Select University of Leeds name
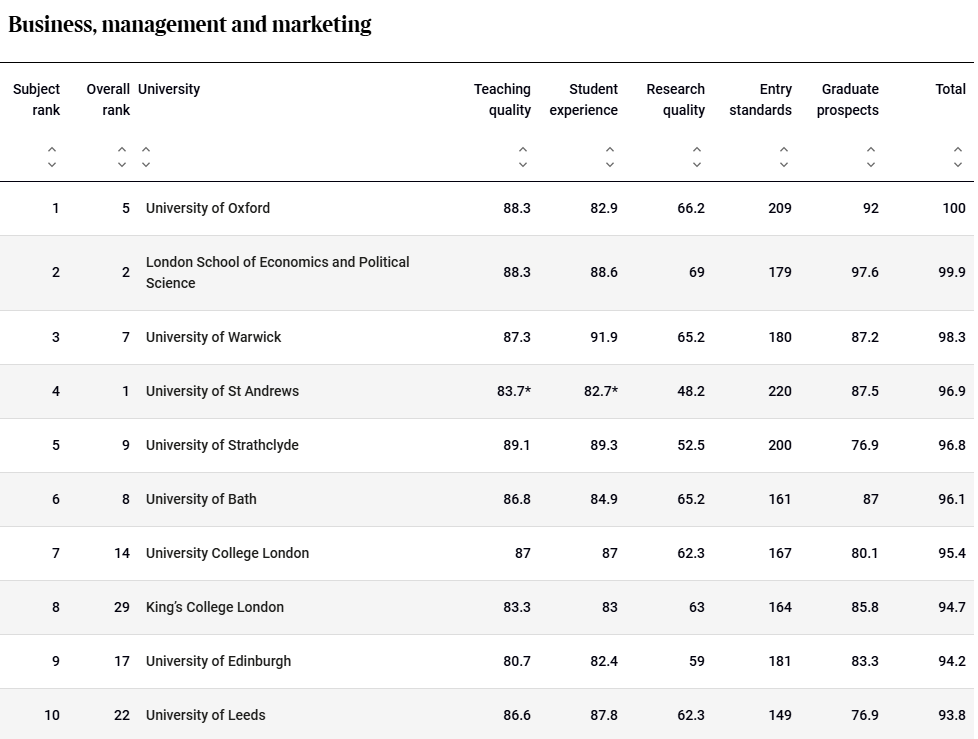 (x=205, y=715)
